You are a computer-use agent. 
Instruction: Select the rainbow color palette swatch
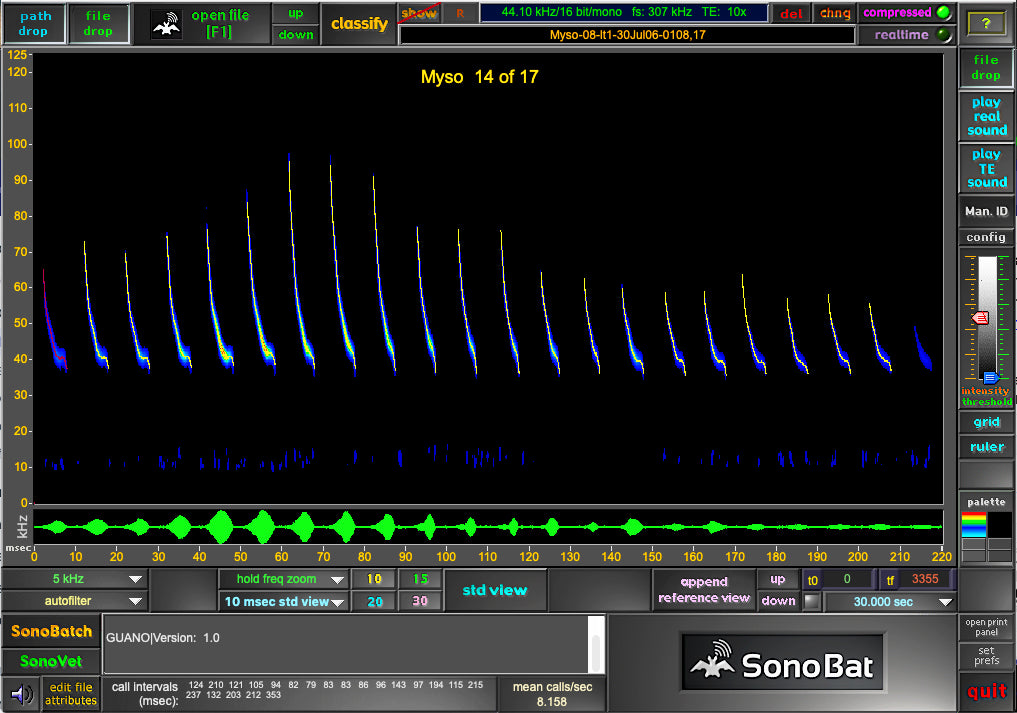973,524
